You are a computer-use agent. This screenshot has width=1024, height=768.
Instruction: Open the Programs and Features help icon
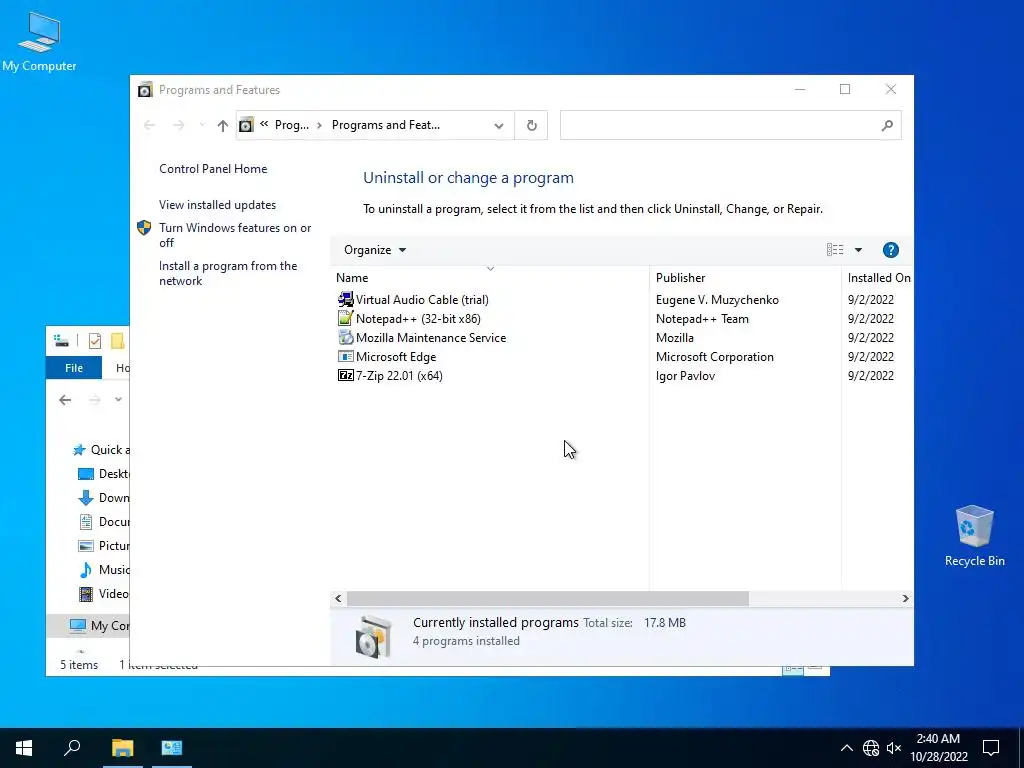pyautogui.click(x=890, y=250)
